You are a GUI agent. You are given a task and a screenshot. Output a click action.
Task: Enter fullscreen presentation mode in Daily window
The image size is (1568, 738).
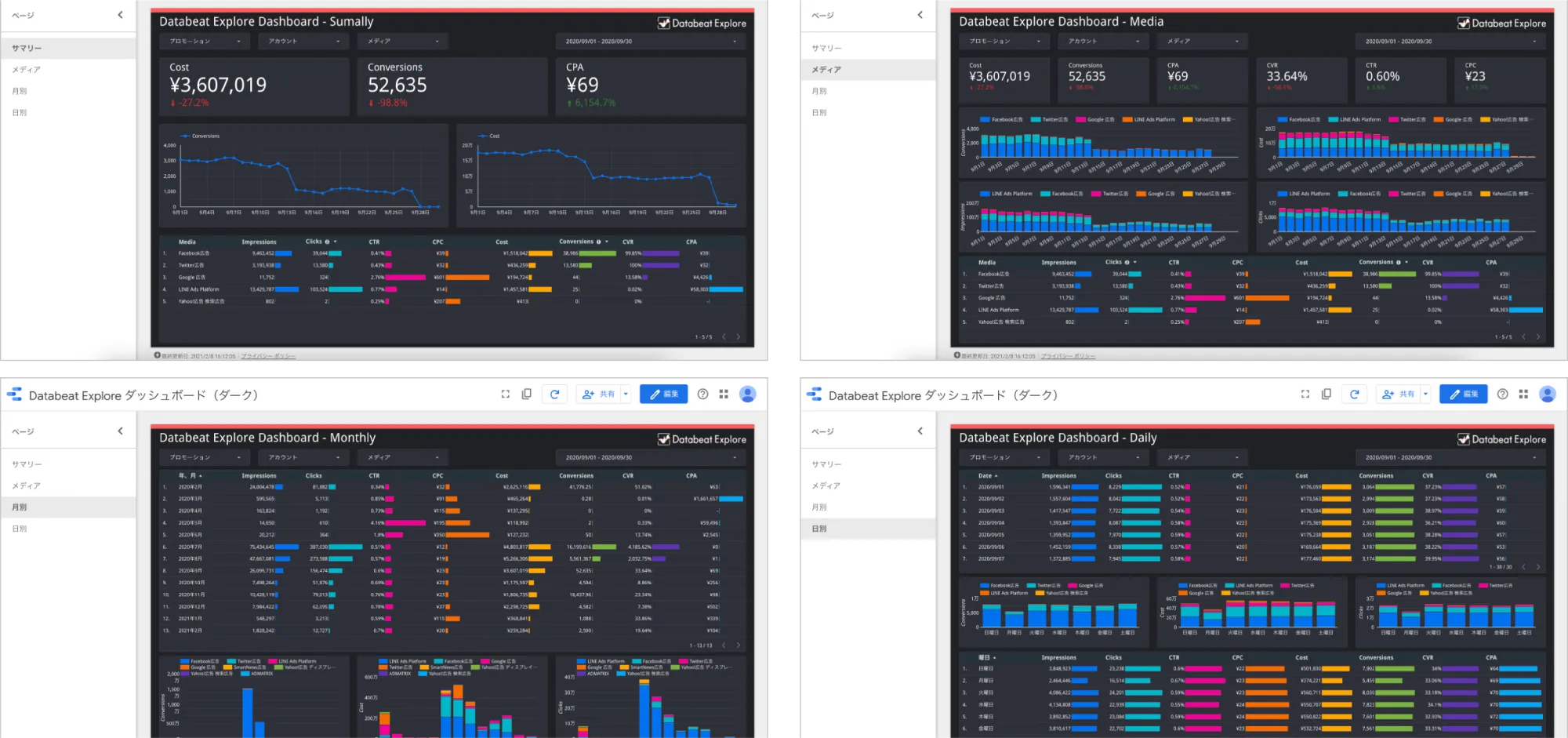pyautogui.click(x=1305, y=394)
